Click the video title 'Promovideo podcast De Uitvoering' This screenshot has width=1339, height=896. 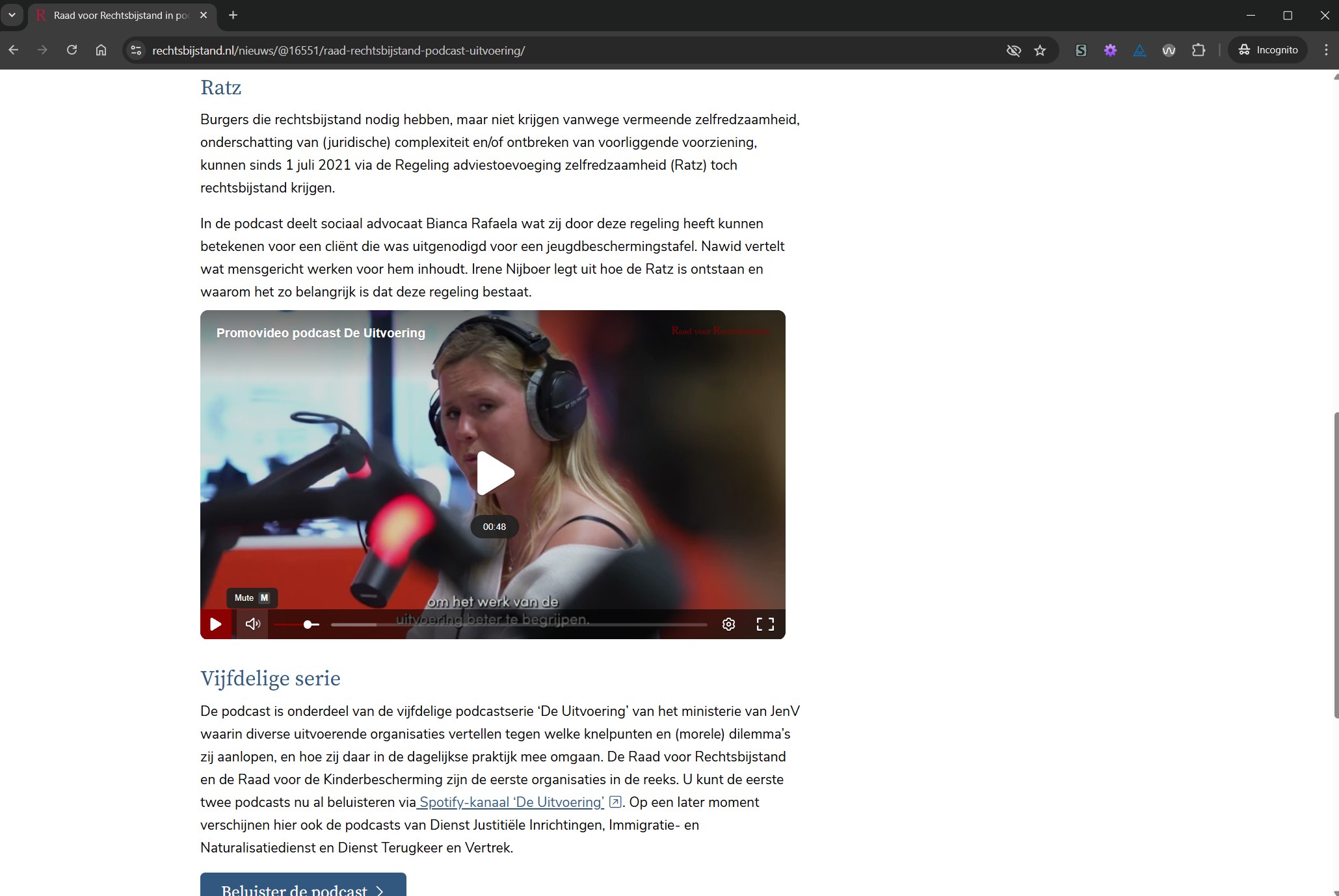click(x=321, y=333)
